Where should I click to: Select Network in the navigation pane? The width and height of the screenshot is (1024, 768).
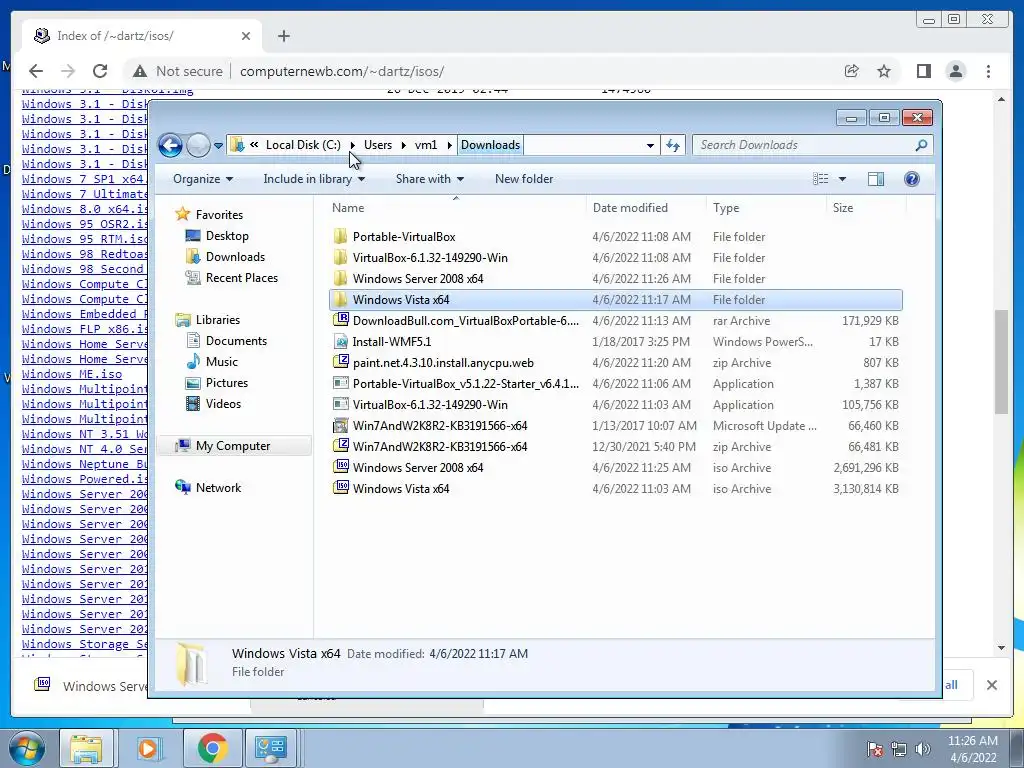coord(218,487)
